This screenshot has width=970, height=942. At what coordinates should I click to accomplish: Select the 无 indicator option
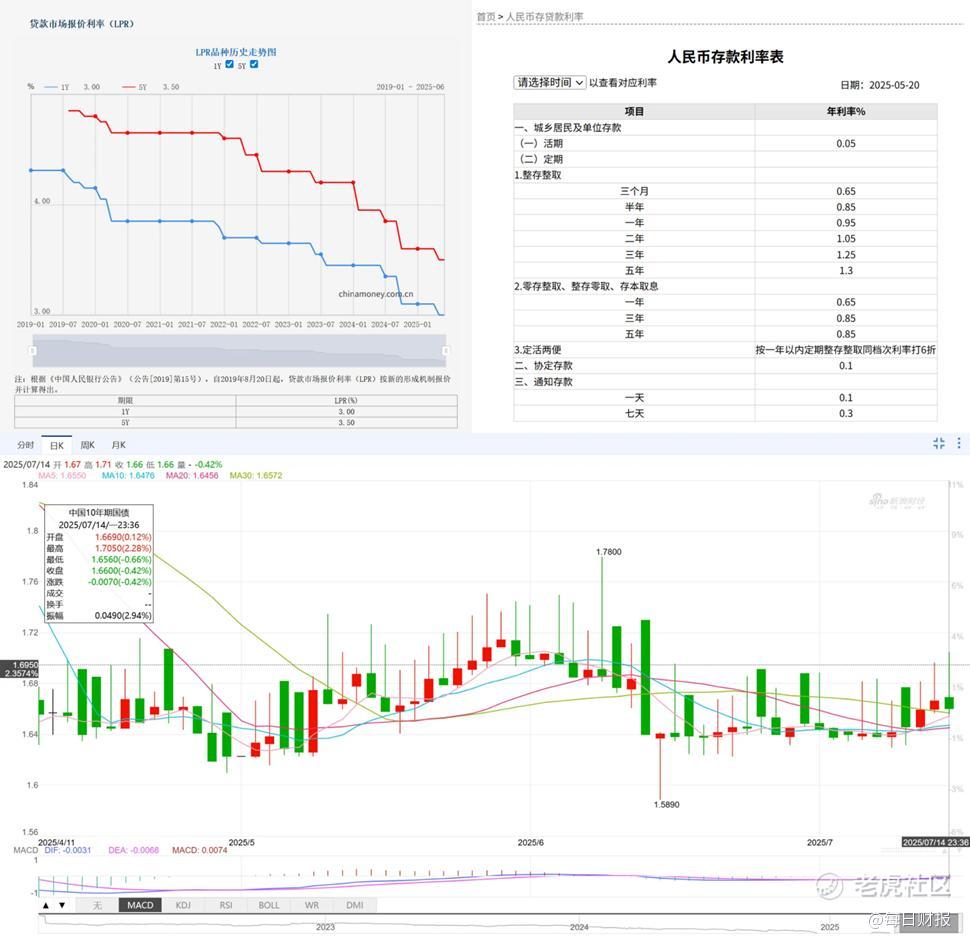(97, 905)
